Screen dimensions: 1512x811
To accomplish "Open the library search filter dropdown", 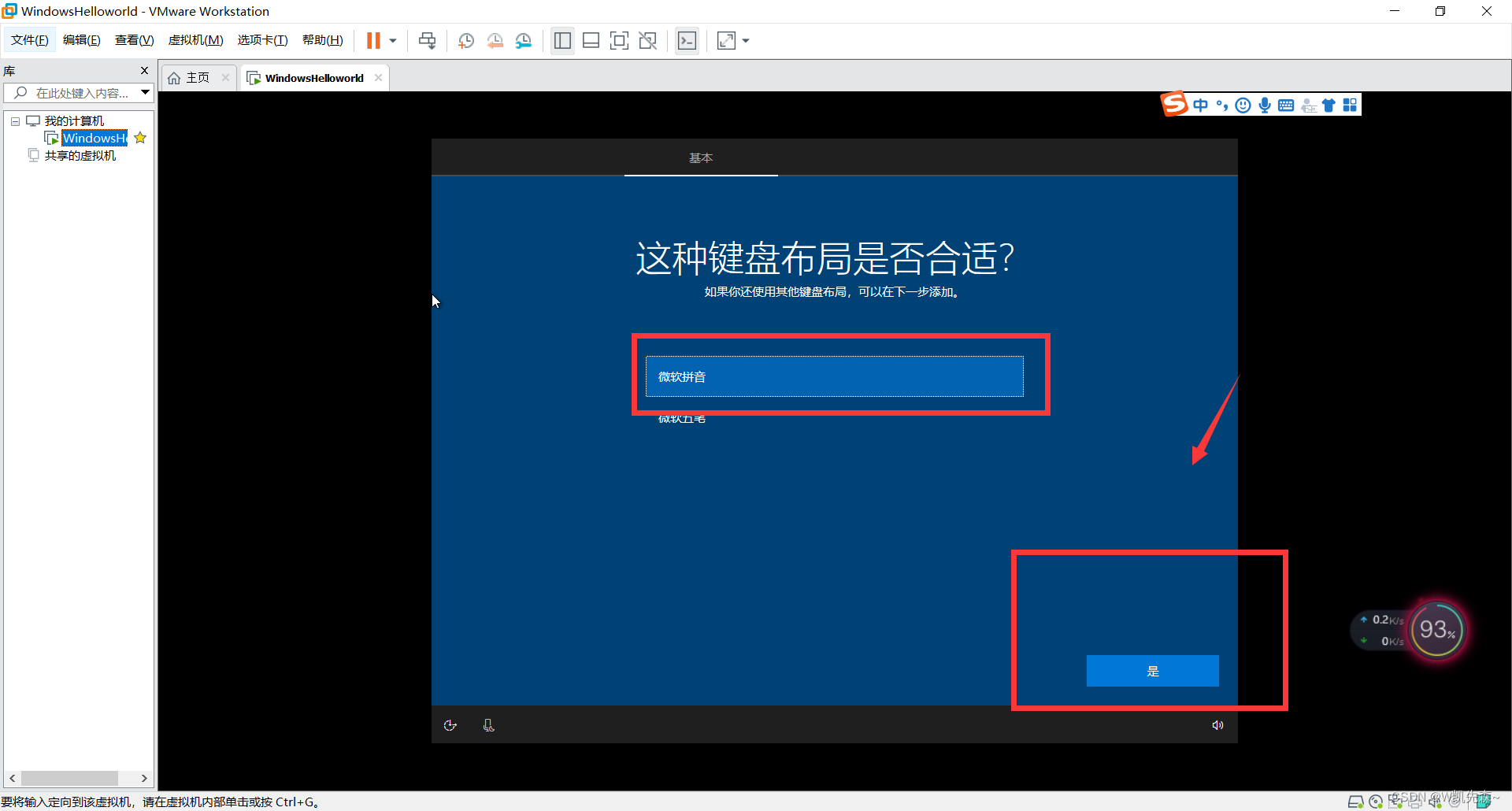I will [146, 93].
